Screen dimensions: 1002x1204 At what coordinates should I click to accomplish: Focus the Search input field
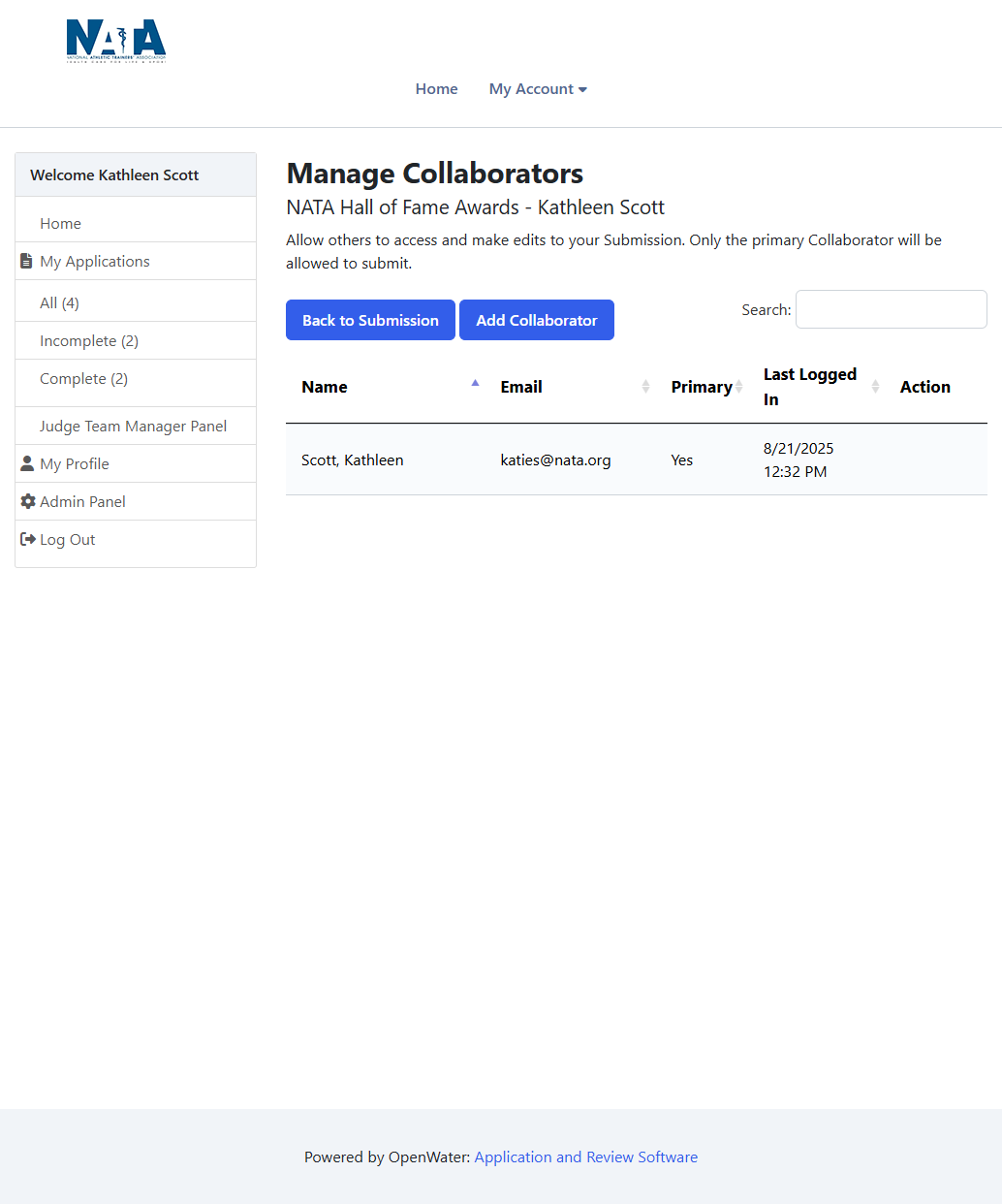click(892, 309)
